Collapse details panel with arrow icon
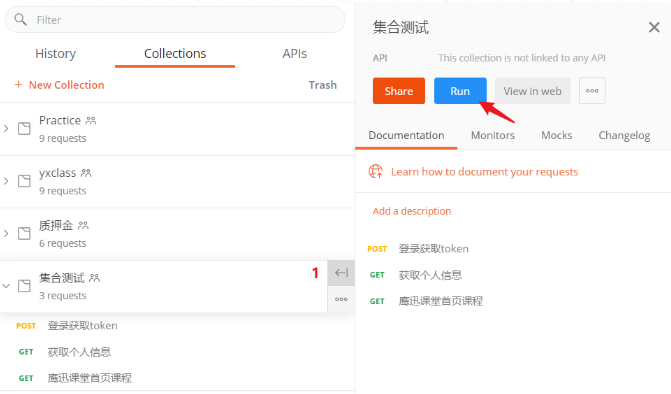 [x=341, y=273]
